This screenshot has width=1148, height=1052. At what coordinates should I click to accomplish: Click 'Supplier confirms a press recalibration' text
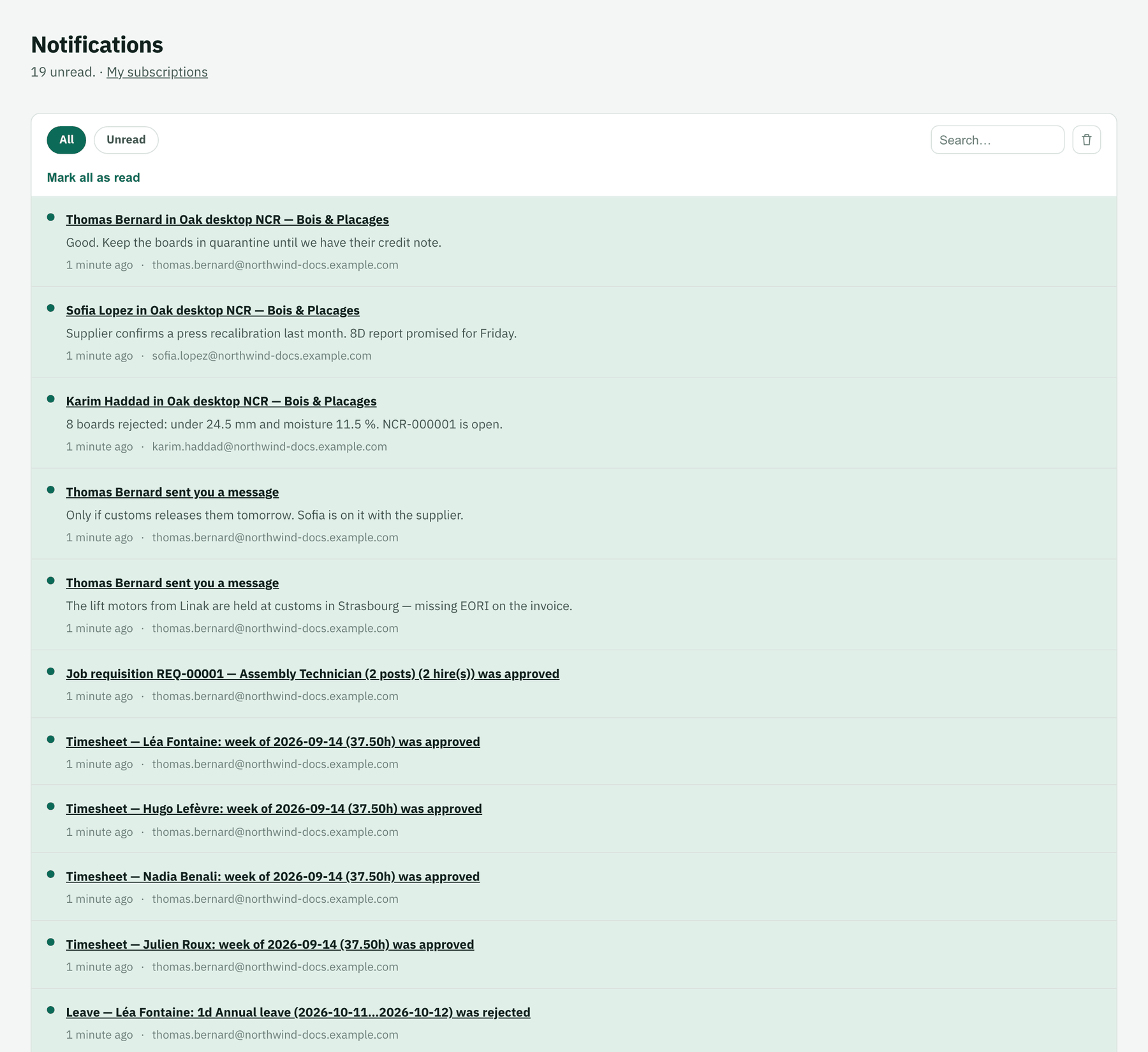(x=291, y=333)
